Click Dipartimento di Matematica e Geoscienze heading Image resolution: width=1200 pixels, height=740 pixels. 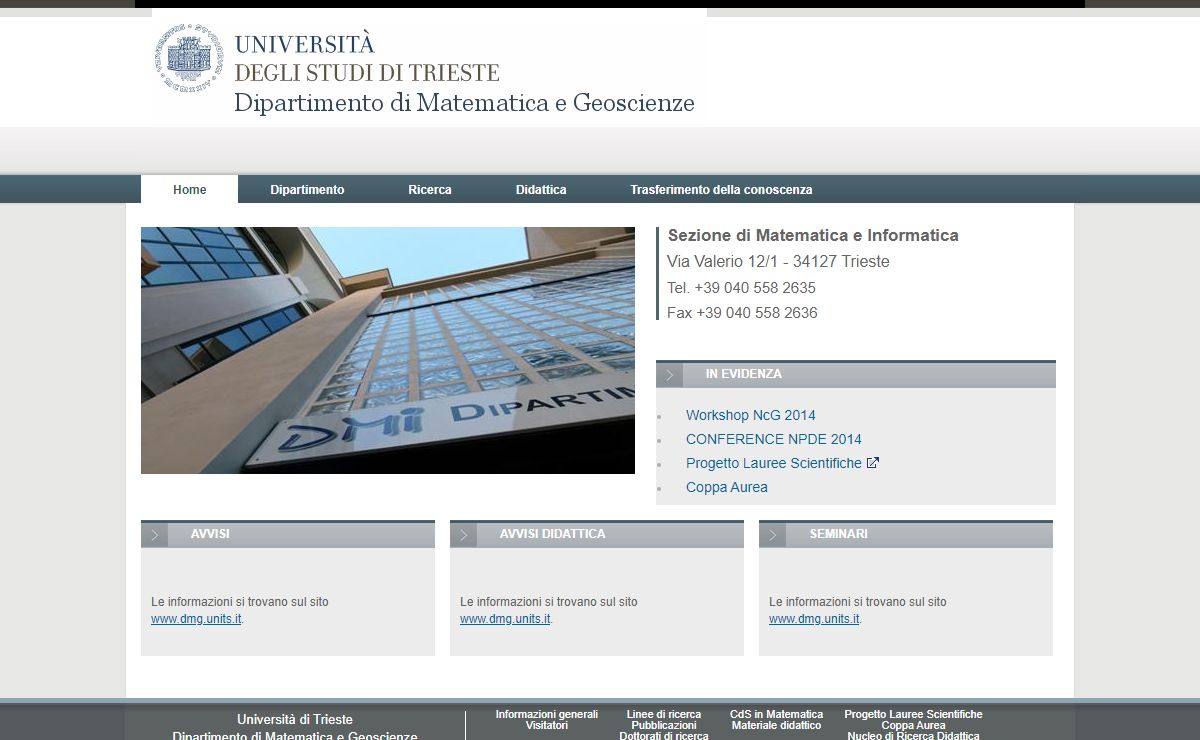[x=464, y=103]
